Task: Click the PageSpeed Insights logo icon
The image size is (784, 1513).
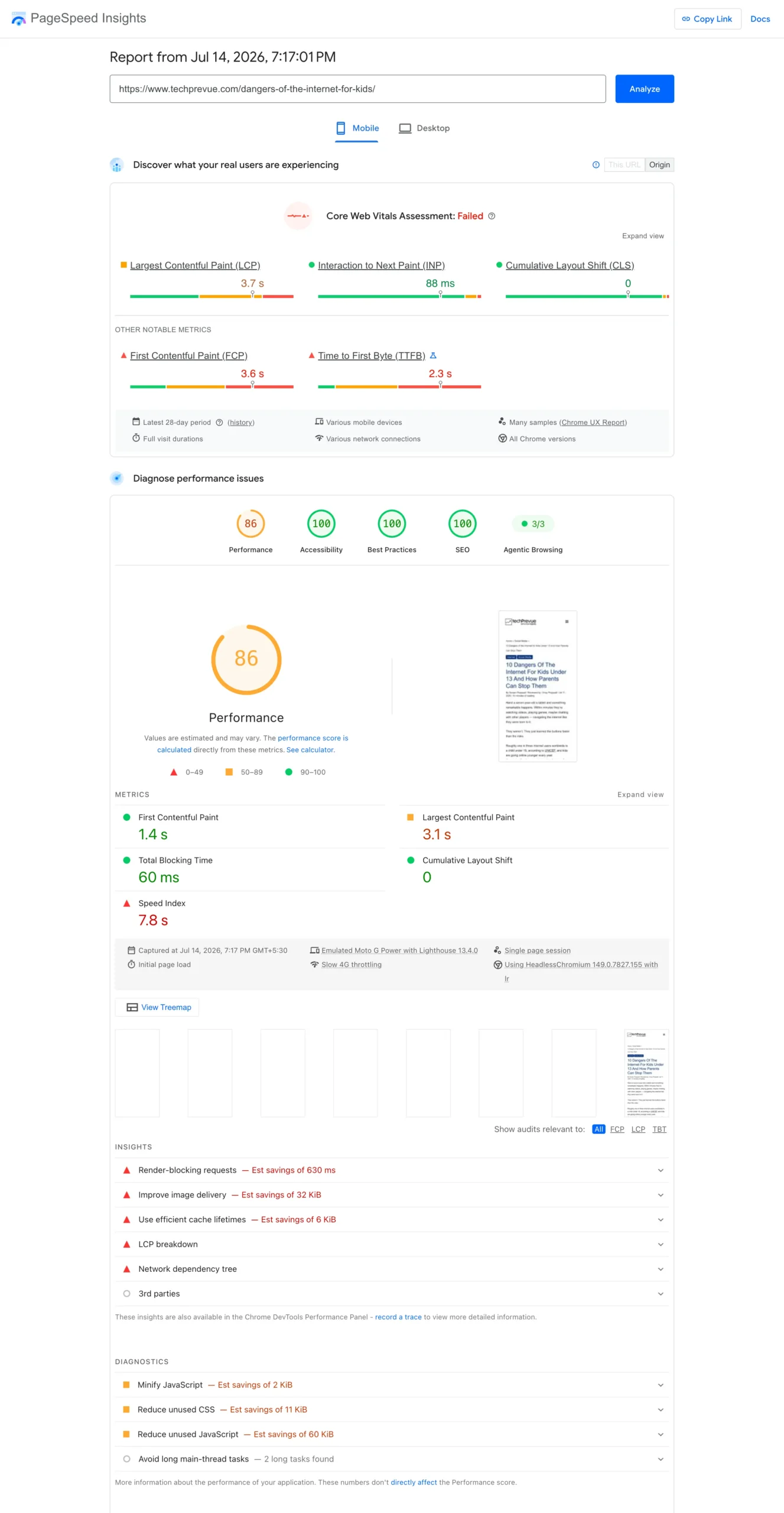Action: click(18, 19)
